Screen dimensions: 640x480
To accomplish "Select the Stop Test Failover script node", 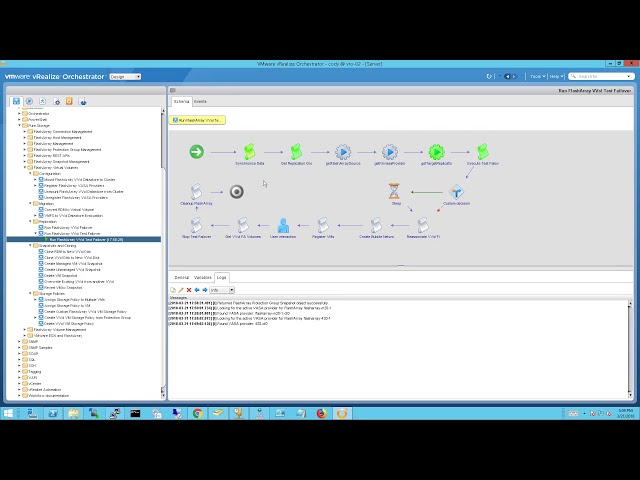I will 196,225.
